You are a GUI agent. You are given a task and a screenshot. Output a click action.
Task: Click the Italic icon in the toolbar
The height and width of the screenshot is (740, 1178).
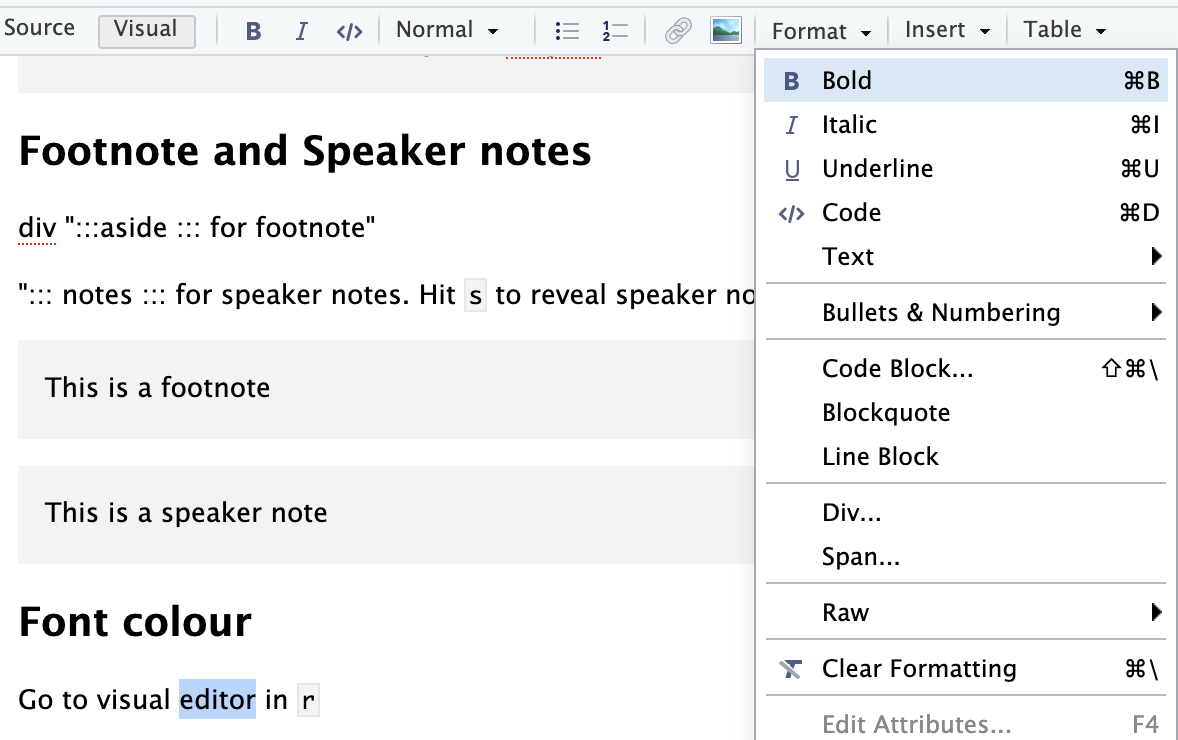(x=301, y=31)
